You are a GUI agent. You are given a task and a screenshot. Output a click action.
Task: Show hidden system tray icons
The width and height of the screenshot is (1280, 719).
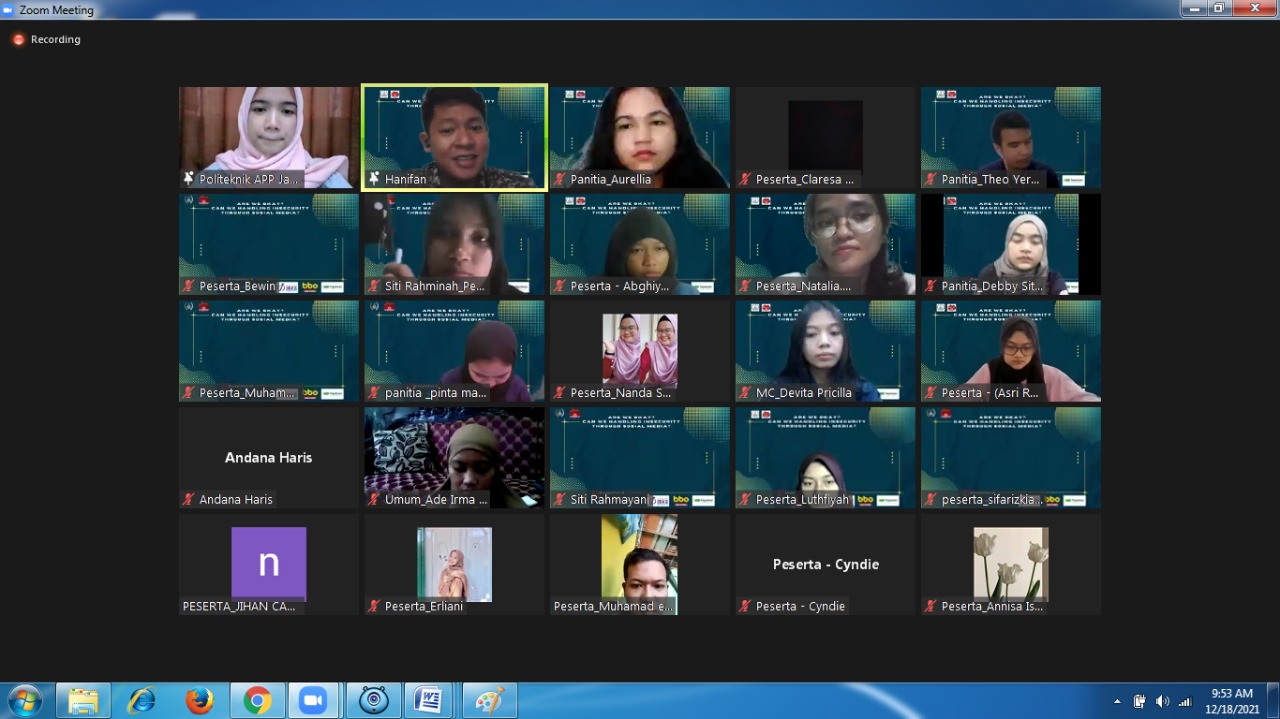[1117, 701]
